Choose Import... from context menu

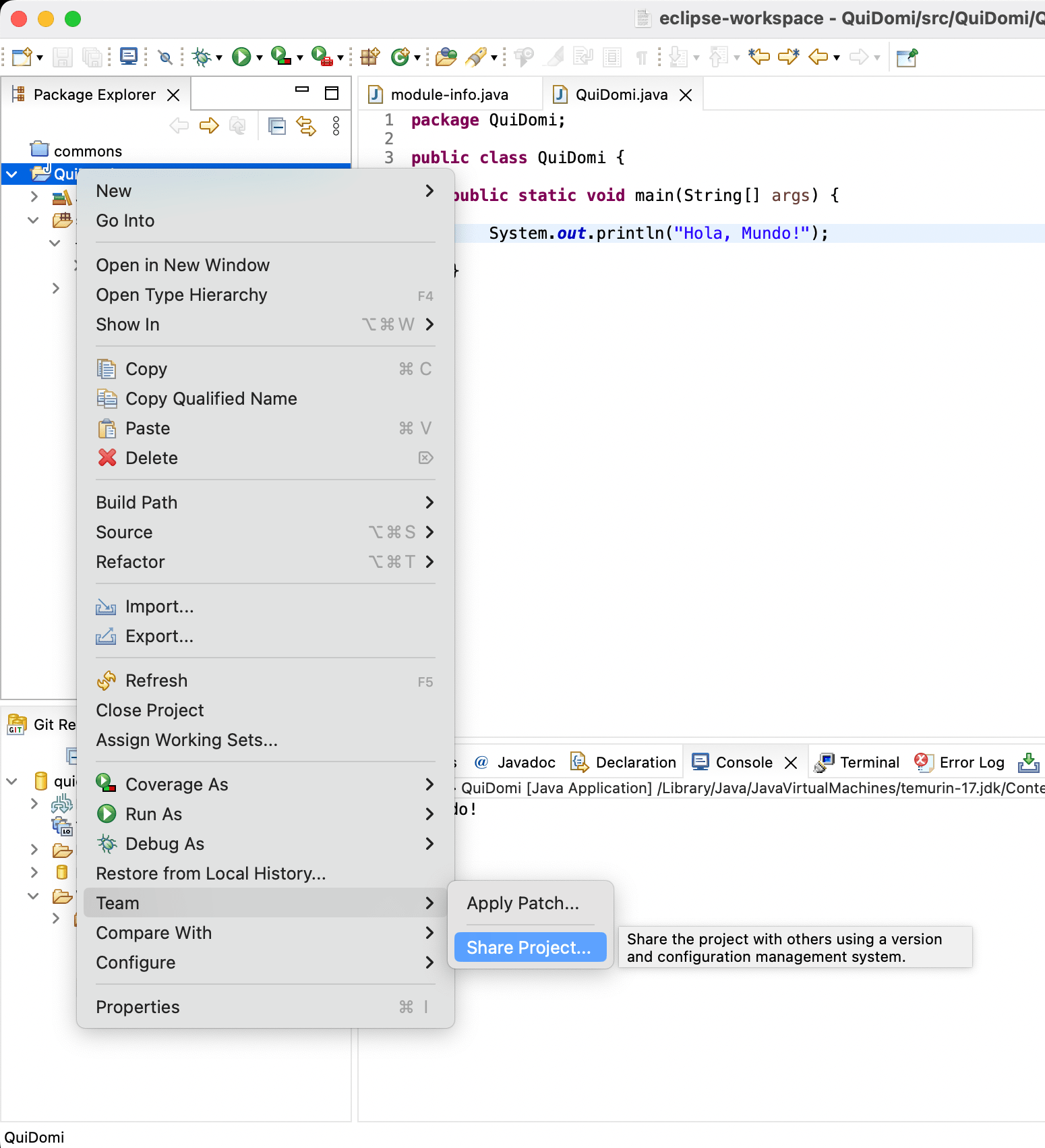pos(266,606)
